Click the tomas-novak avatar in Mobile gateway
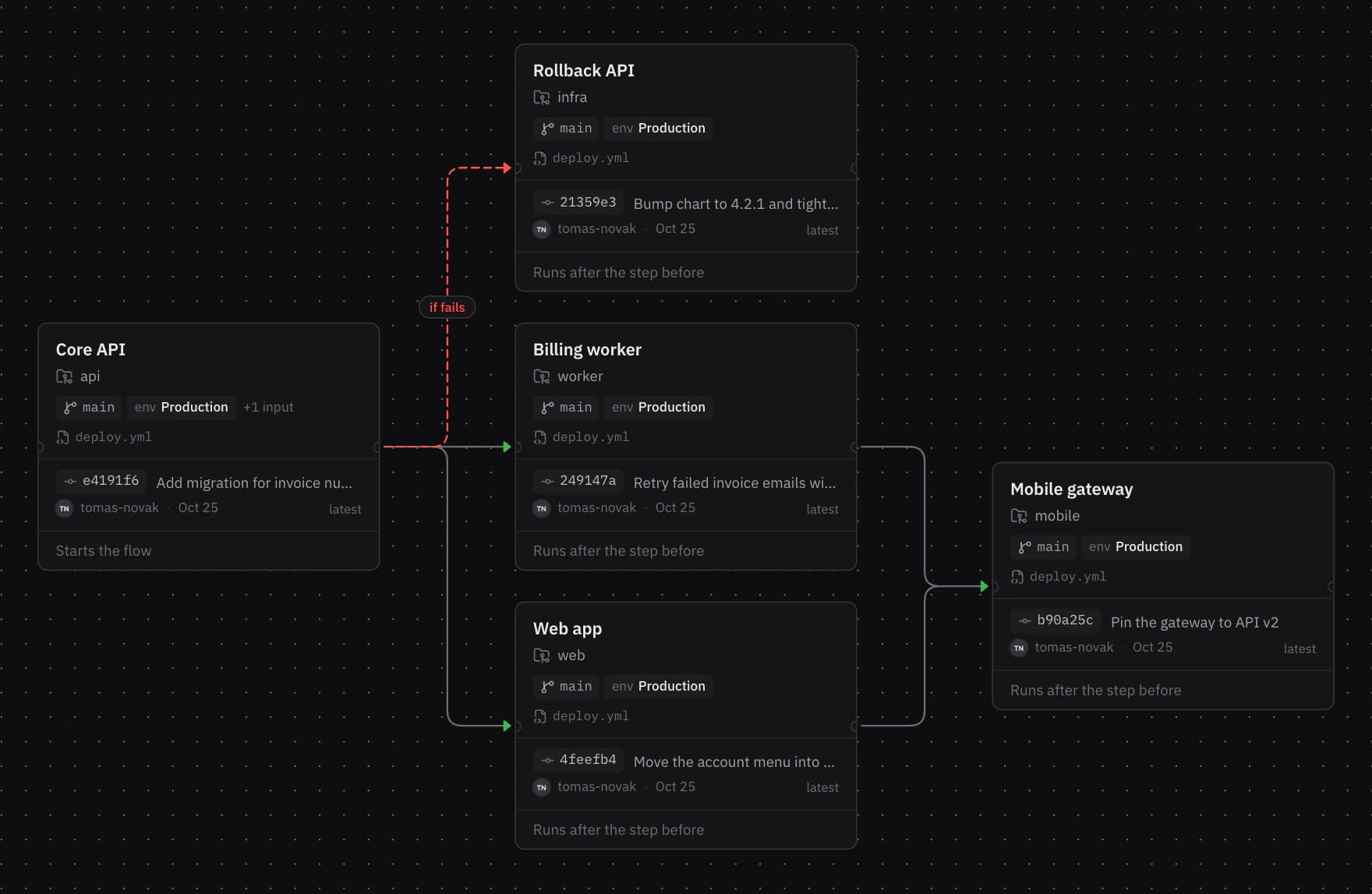The image size is (1372, 894). pyautogui.click(x=1018, y=648)
